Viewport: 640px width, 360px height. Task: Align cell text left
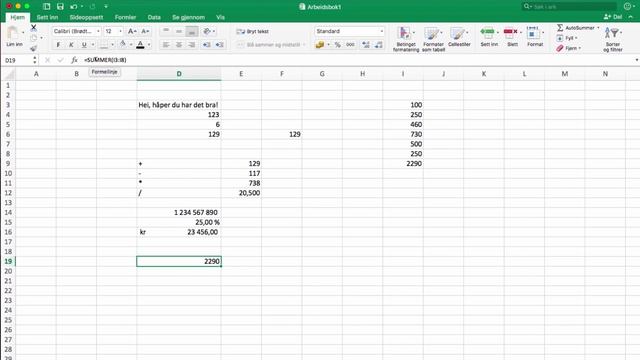(166, 45)
